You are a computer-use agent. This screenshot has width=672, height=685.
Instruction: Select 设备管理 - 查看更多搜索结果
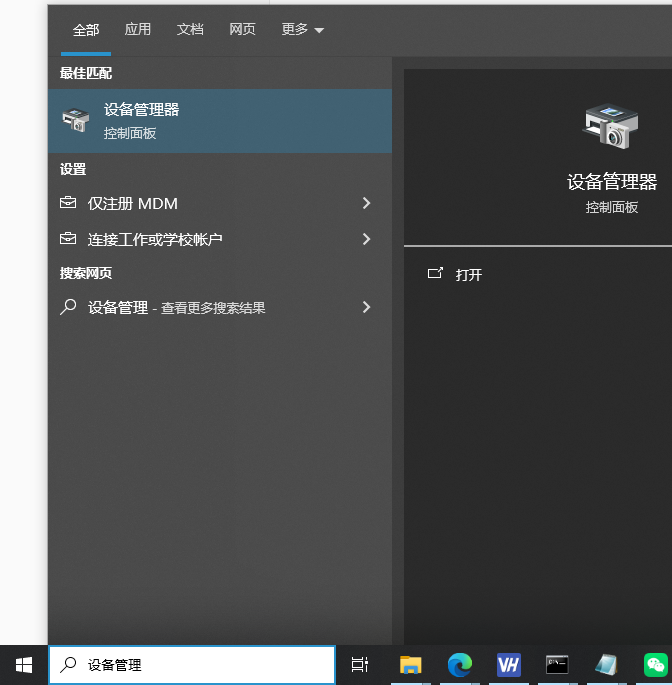[x=220, y=307]
